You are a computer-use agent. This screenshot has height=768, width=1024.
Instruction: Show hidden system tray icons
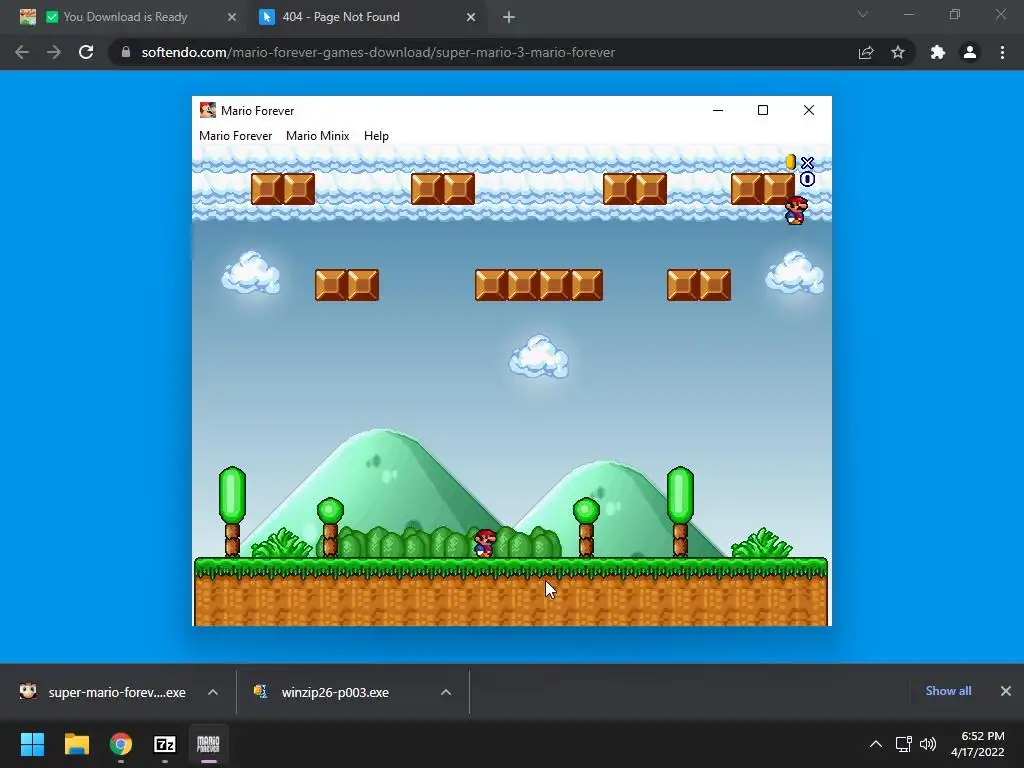[876, 744]
